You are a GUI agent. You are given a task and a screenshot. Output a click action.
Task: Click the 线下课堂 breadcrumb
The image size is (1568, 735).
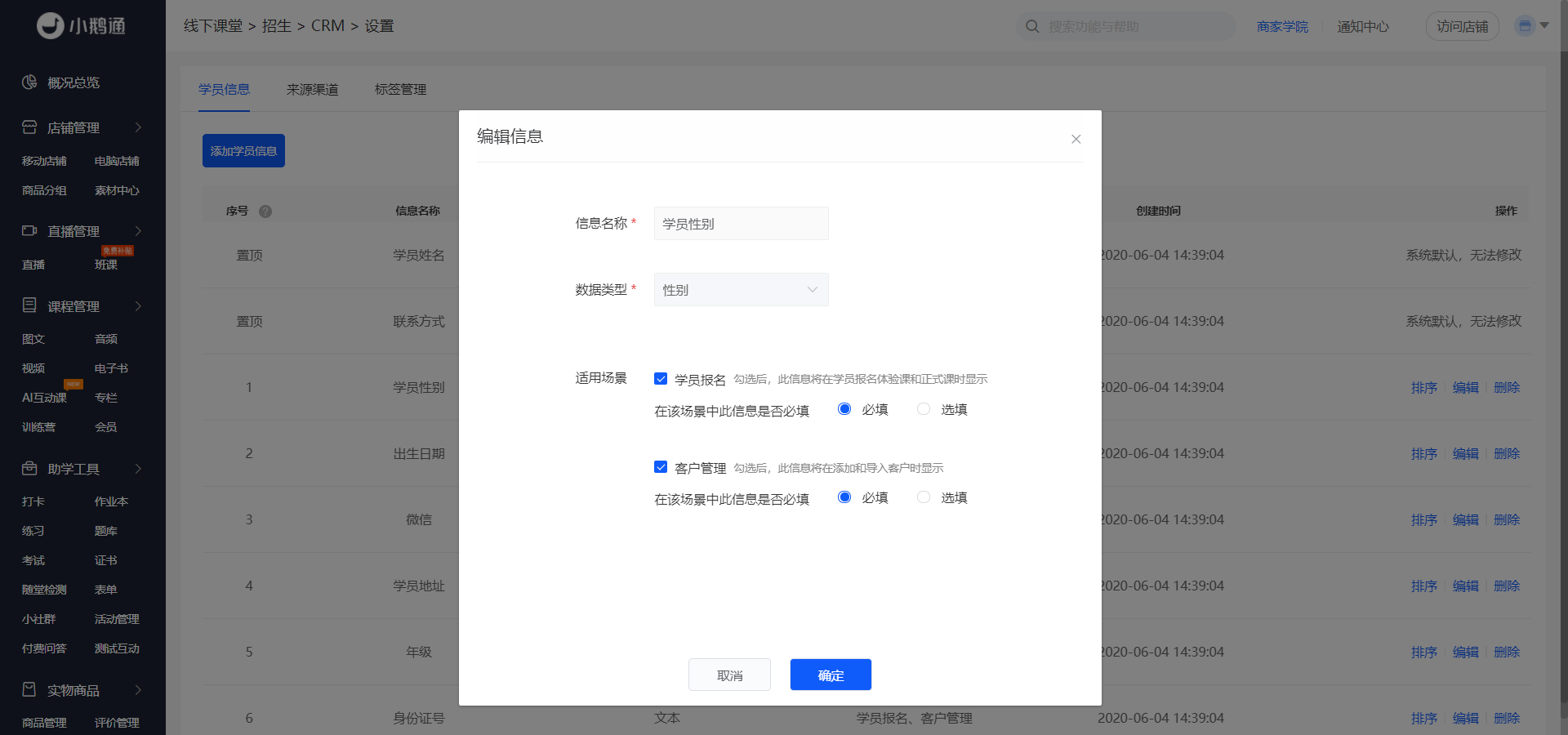click(x=213, y=26)
